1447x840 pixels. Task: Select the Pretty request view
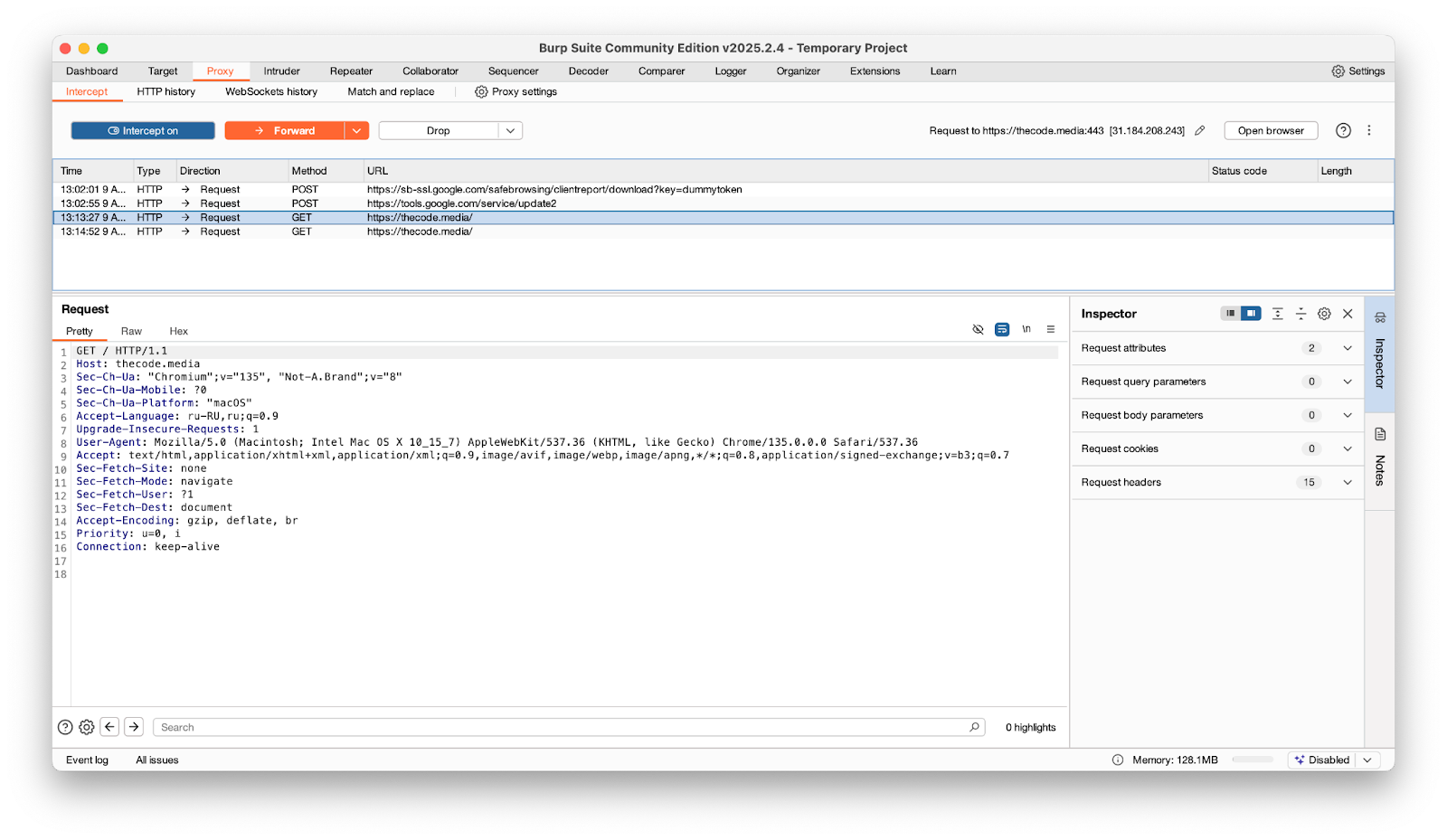click(80, 331)
